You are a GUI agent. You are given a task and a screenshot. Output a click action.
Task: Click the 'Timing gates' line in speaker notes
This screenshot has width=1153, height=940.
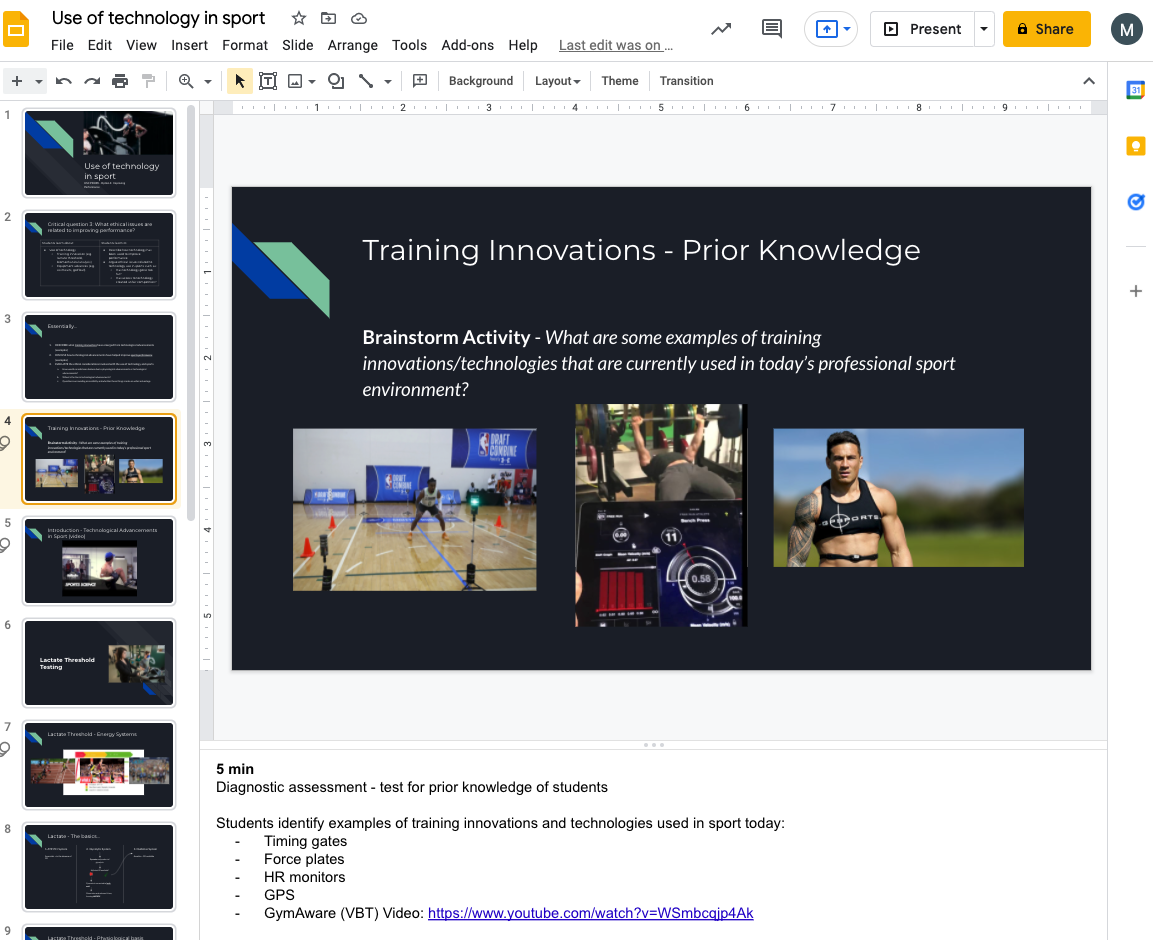point(305,841)
